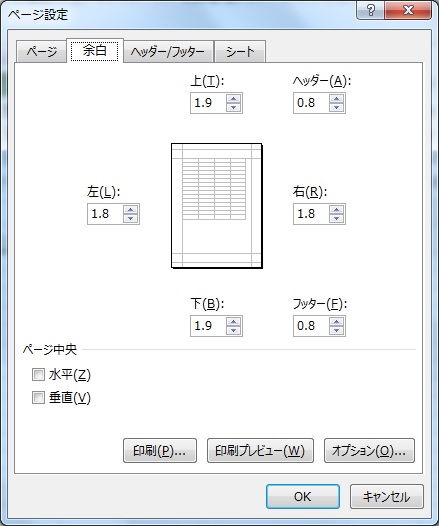Switch to the ページ tab

(41, 52)
